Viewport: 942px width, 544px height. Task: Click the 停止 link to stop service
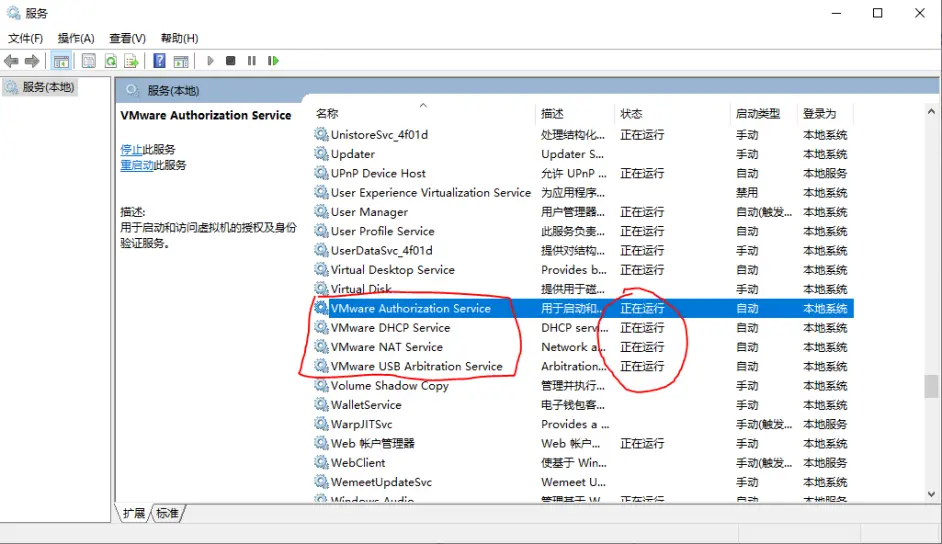tap(131, 149)
